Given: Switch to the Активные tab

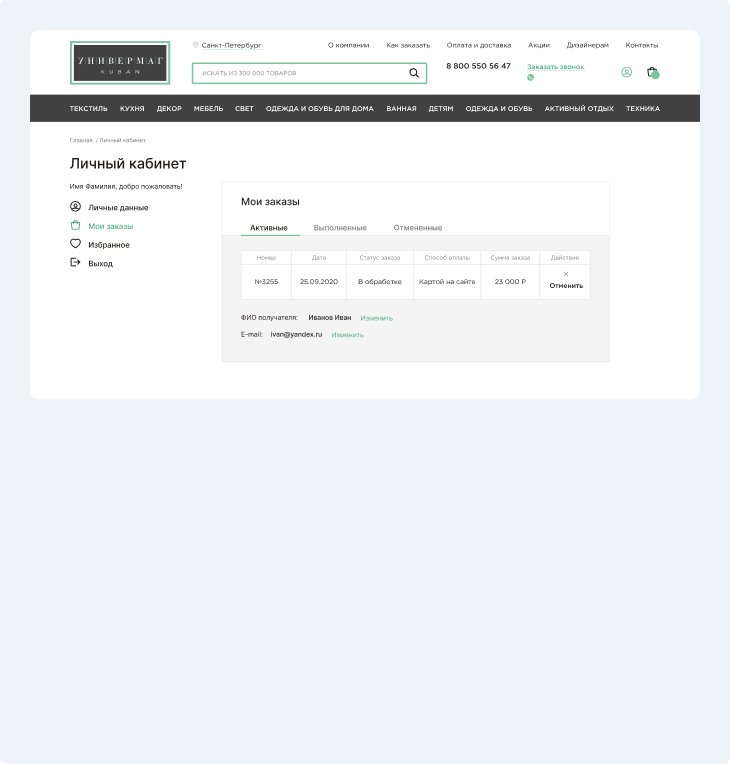Looking at the screenshot, I should point(269,228).
